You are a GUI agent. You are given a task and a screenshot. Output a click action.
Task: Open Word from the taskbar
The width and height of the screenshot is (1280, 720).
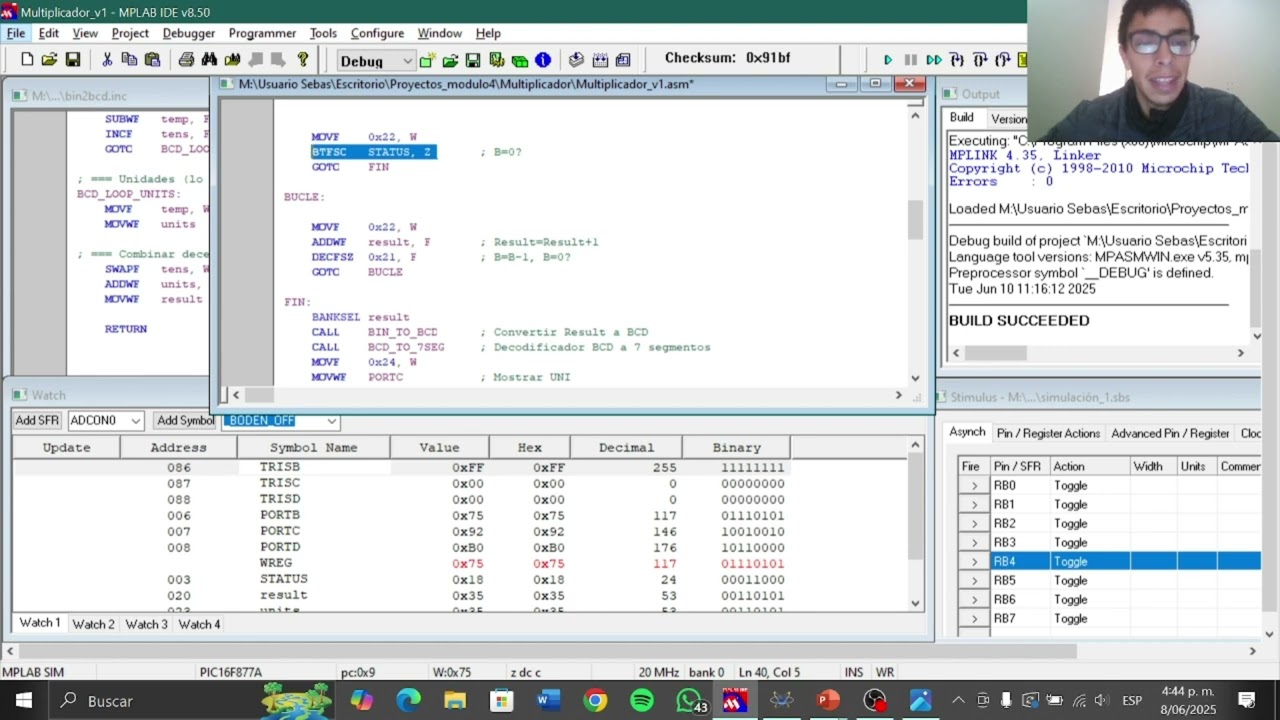(x=548, y=700)
